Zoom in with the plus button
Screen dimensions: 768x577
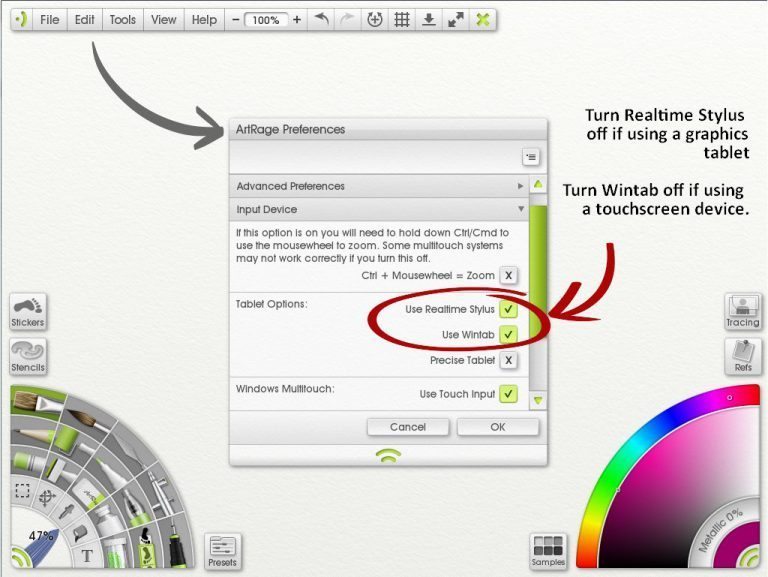tap(297, 20)
